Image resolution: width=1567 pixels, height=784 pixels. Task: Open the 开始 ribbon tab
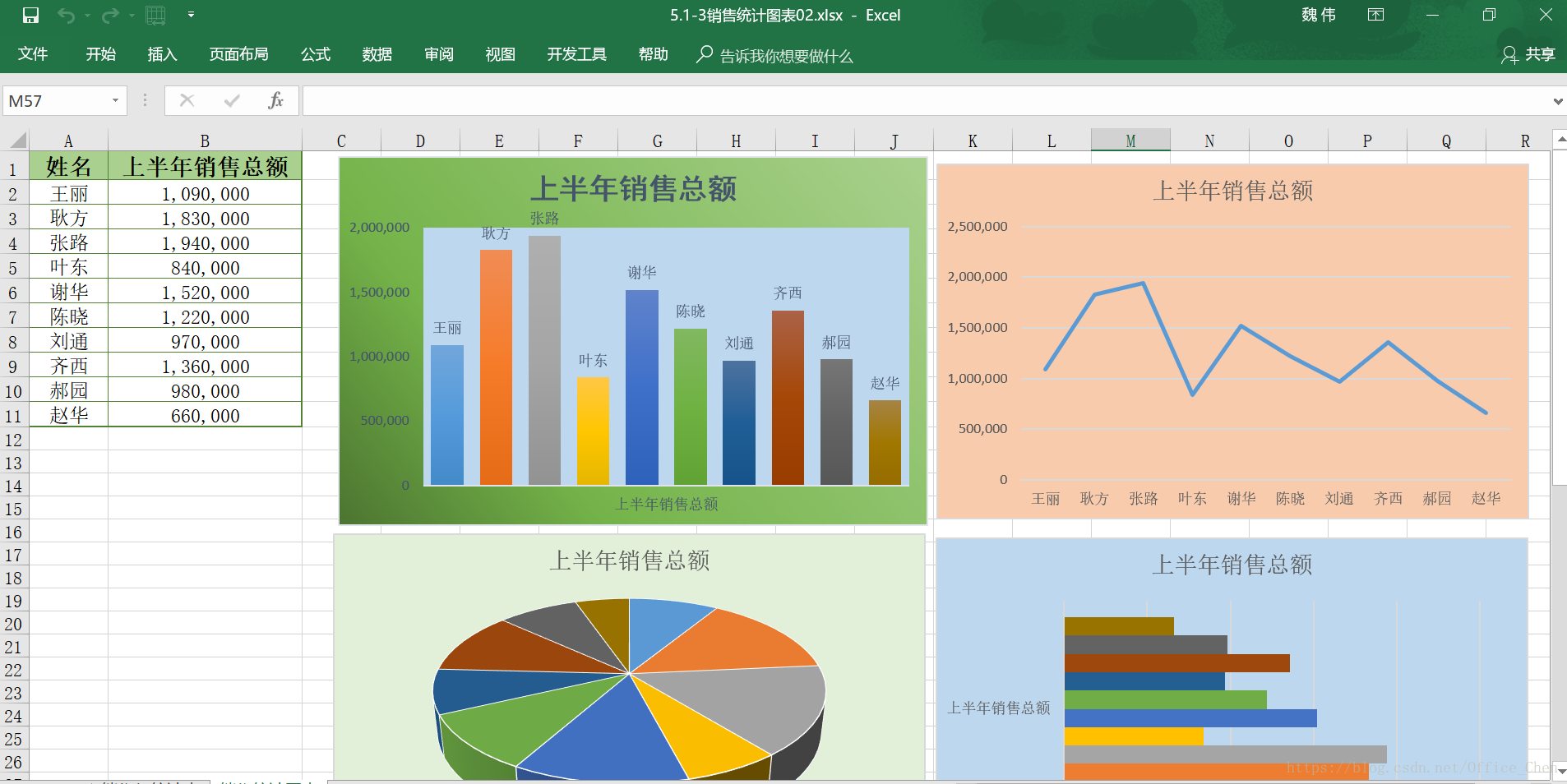coord(101,54)
